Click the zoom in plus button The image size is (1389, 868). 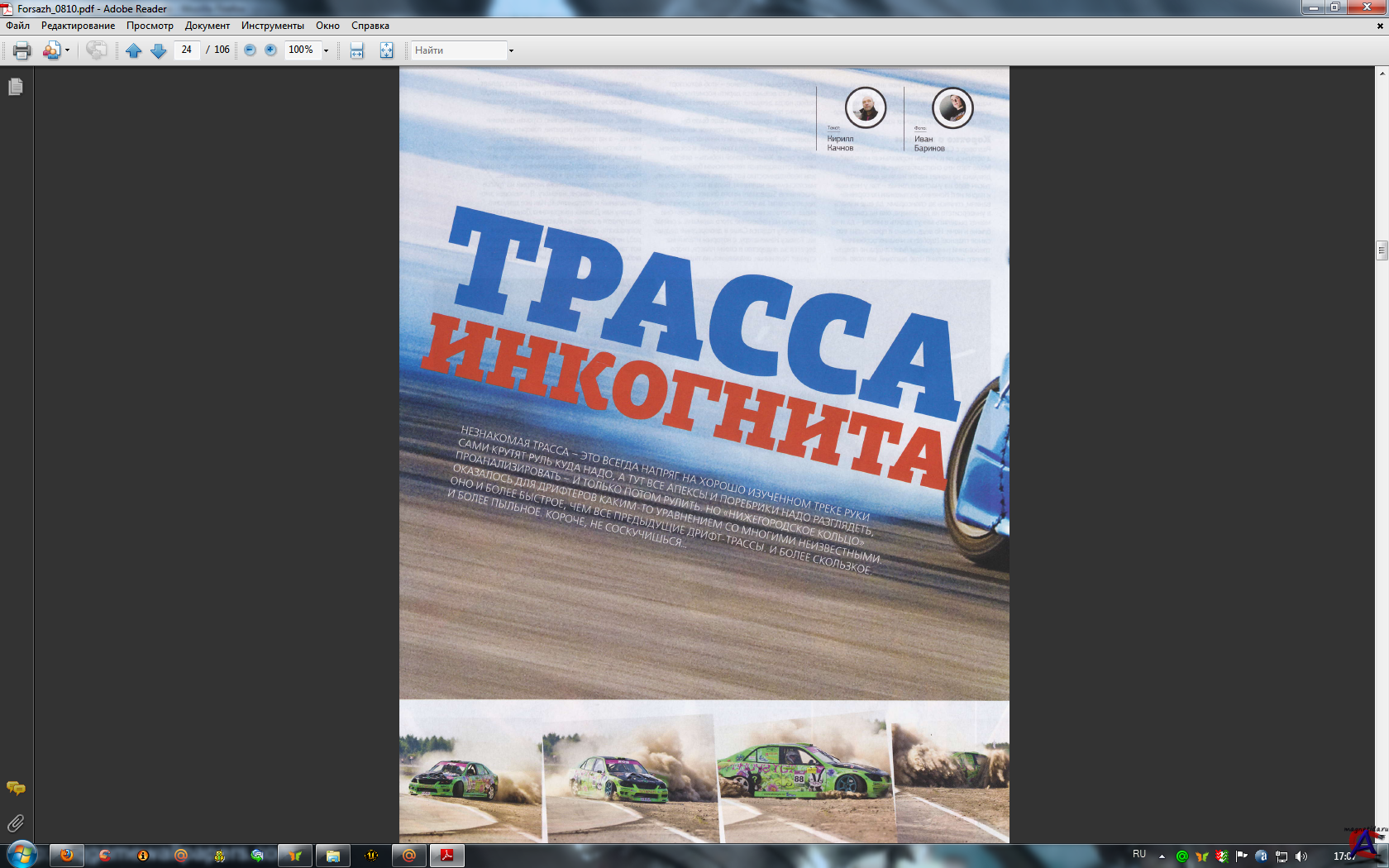coord(270,50)
